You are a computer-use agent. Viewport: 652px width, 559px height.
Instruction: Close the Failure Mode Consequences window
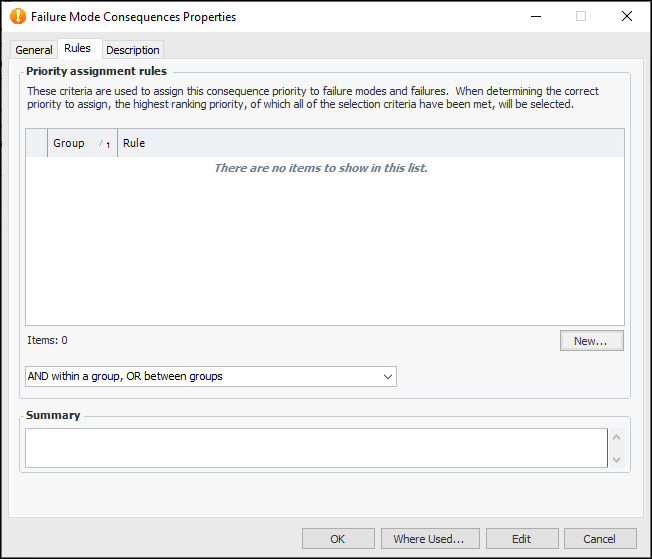pyautogui.click(x=627, y=17)
